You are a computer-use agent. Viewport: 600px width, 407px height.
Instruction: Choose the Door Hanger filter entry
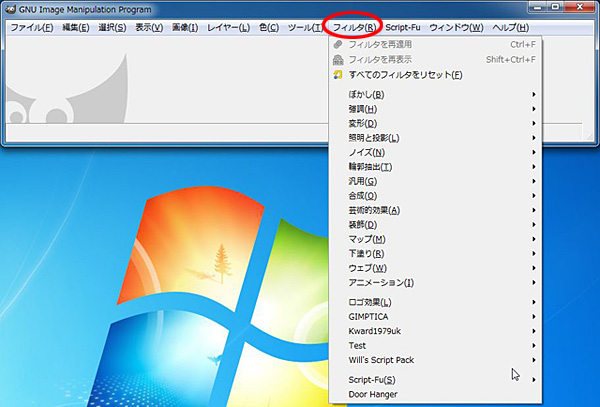click(x=434, y=394)
